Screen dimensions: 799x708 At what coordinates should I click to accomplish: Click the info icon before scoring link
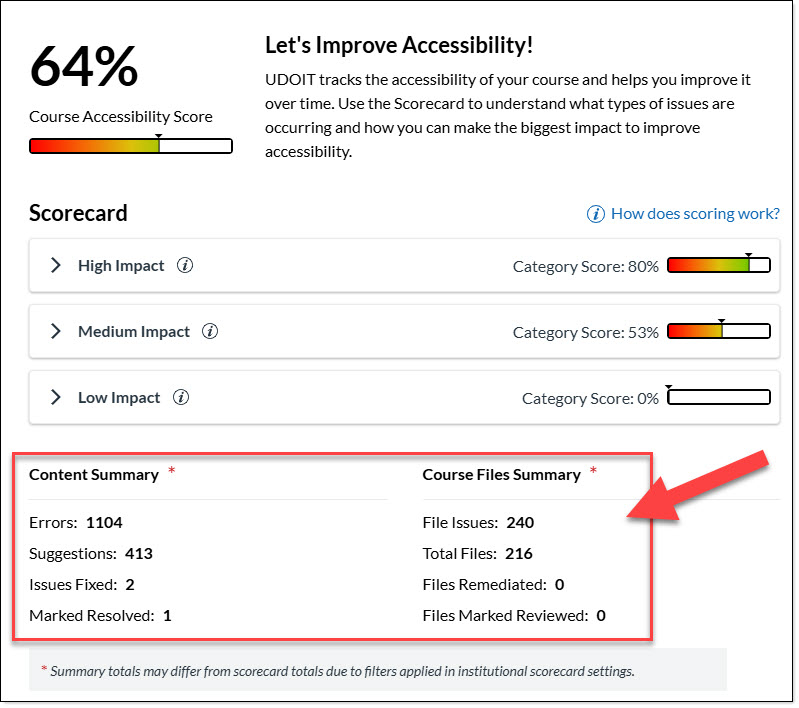click(x=596, y=214)
